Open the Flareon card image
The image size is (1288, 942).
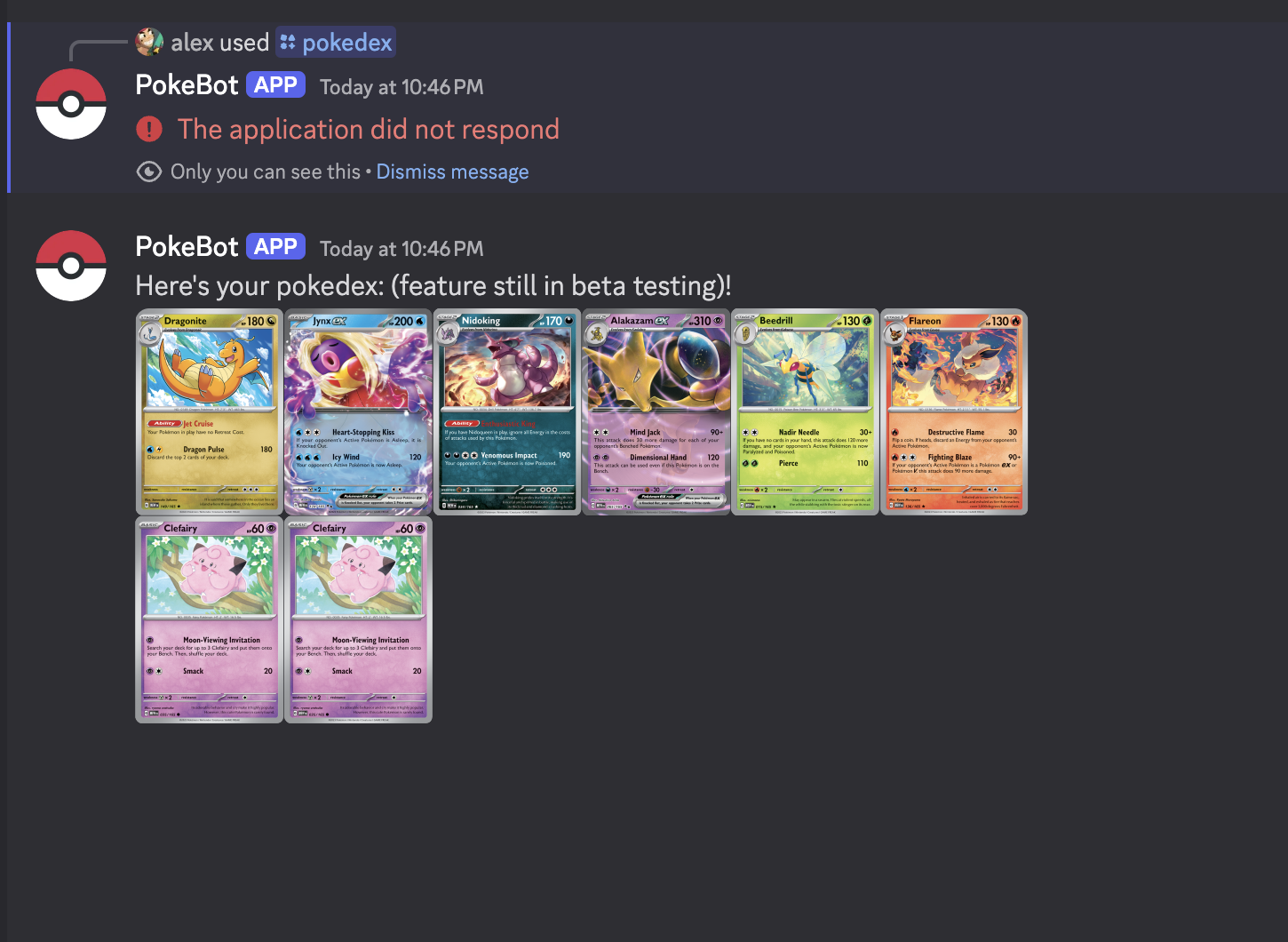coord(954,412)
